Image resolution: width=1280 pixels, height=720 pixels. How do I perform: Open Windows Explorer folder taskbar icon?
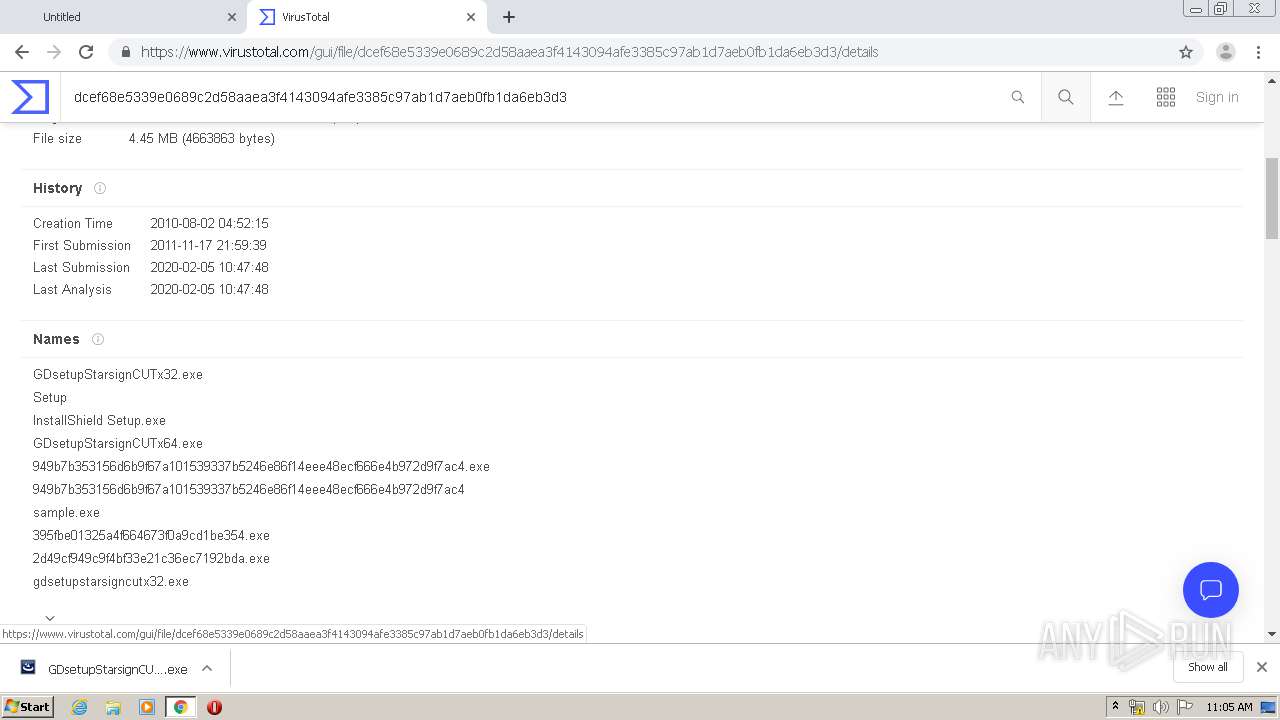(x=113, y=707)
